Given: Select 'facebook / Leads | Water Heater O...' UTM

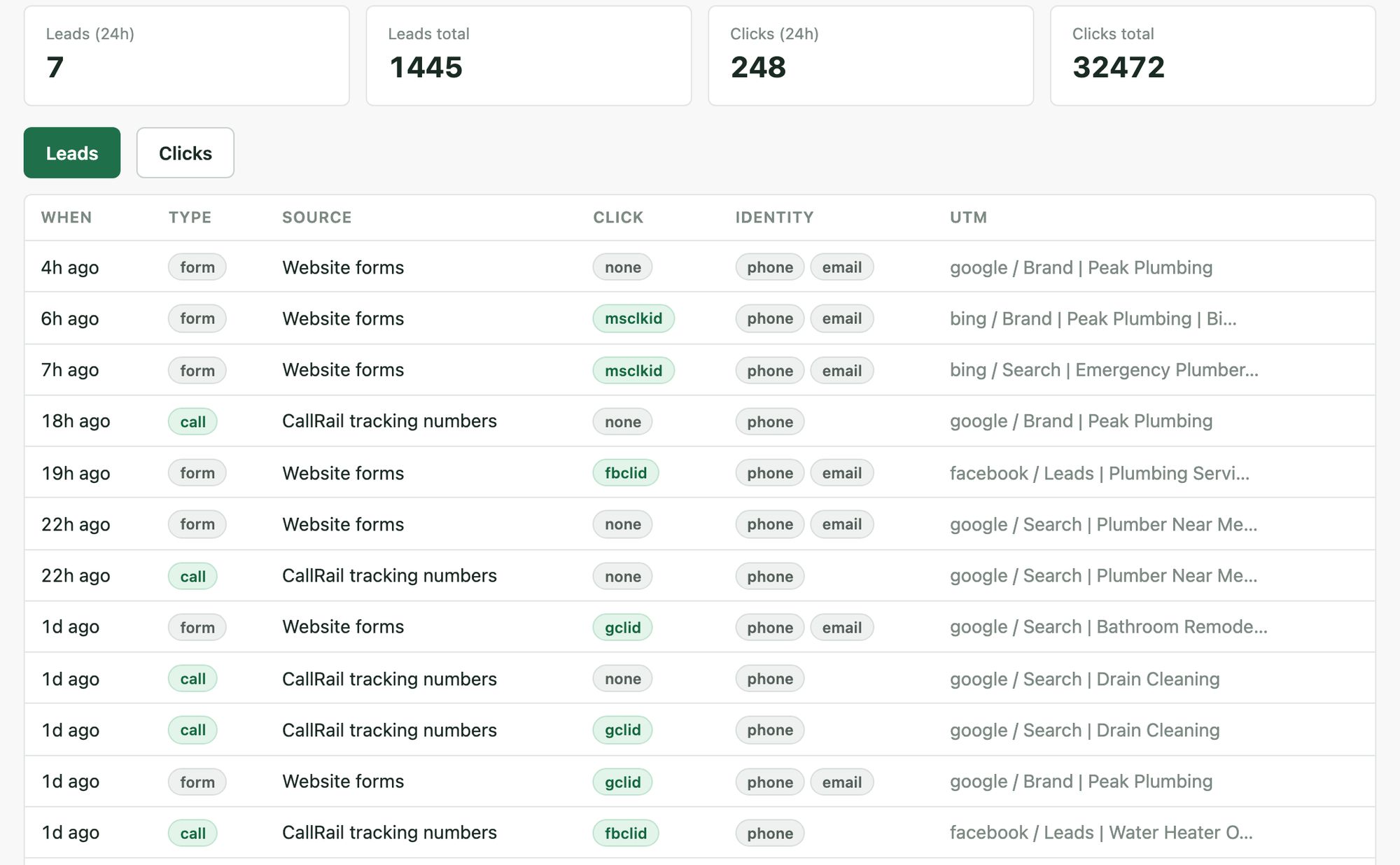Looking at the screenshot, I should [1101, 832].
